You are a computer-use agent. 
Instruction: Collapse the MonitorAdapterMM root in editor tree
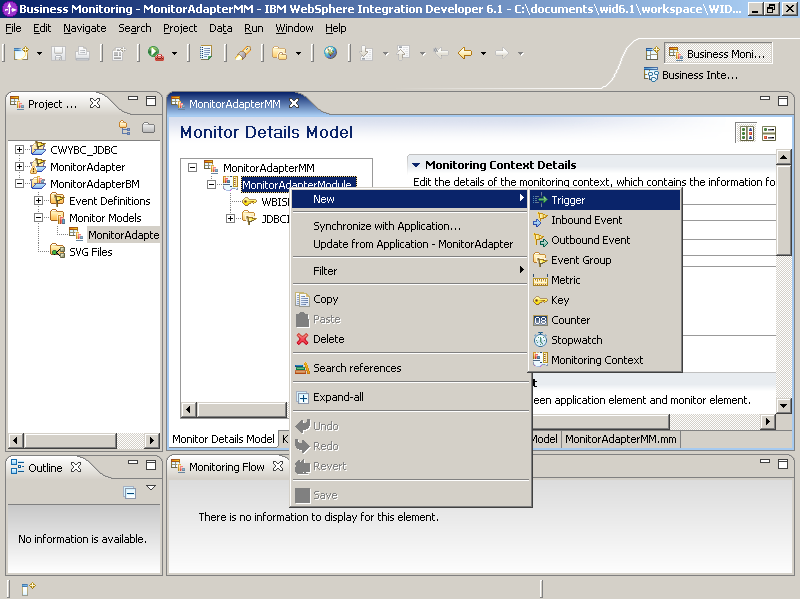coord(192,167)
